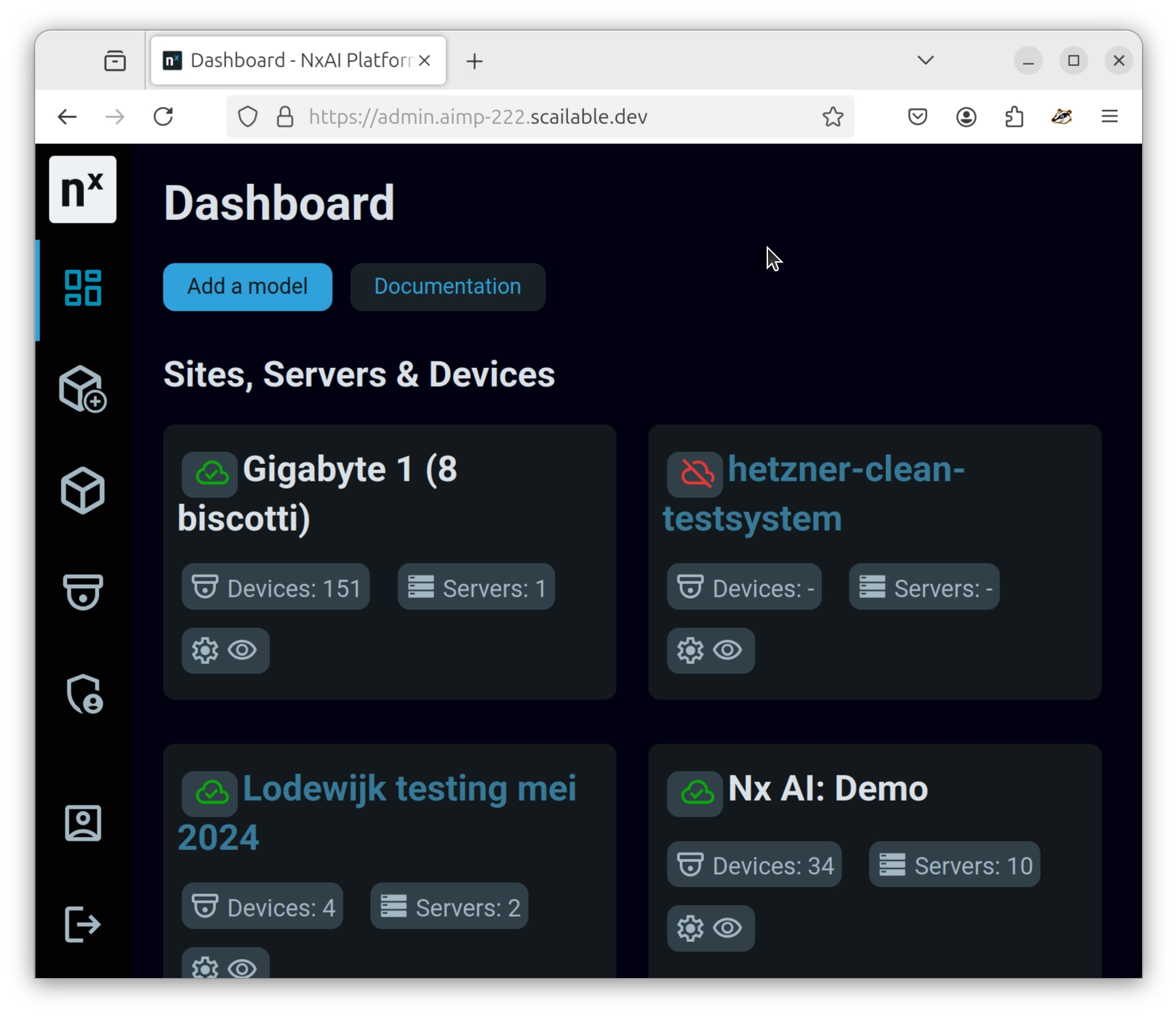1176x1016 pixels.
Task: Toggle the eye icon on Gigabyte 1 card
Action: 243,650
